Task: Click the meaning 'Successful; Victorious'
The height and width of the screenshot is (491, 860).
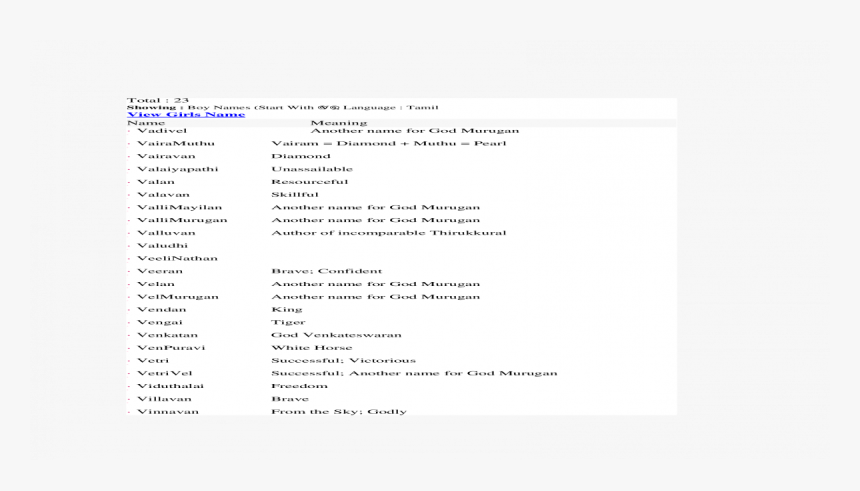Action: (x=343, y=360)
